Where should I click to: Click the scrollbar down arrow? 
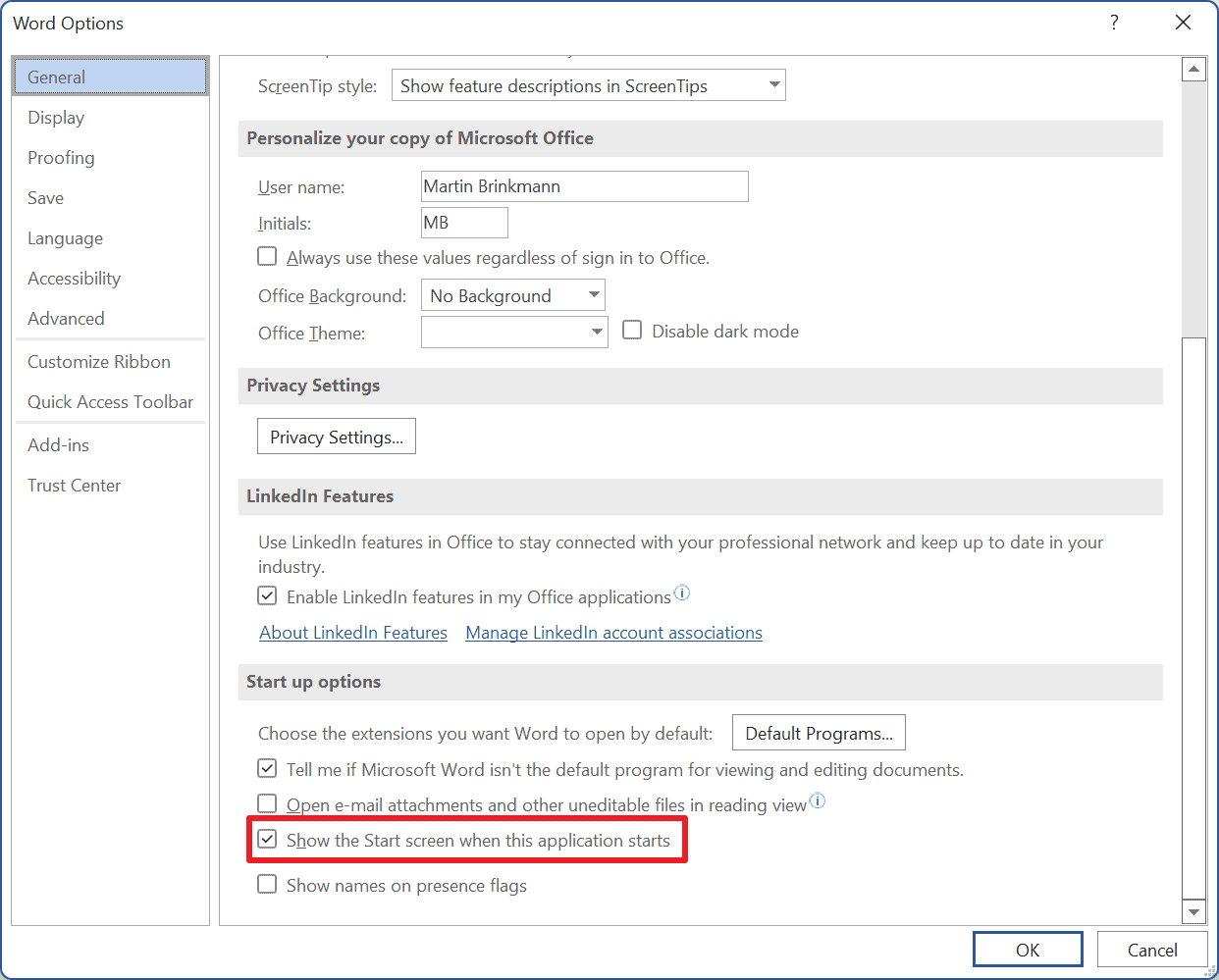(x=1194, y=910)
